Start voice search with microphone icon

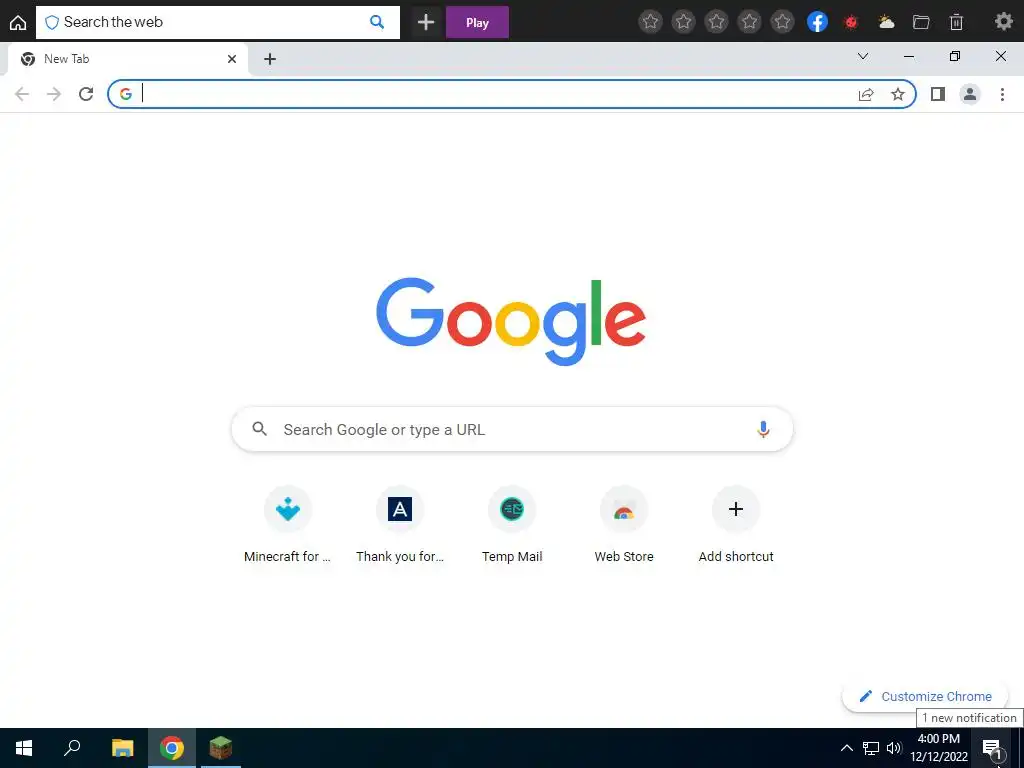click(763, 429)
